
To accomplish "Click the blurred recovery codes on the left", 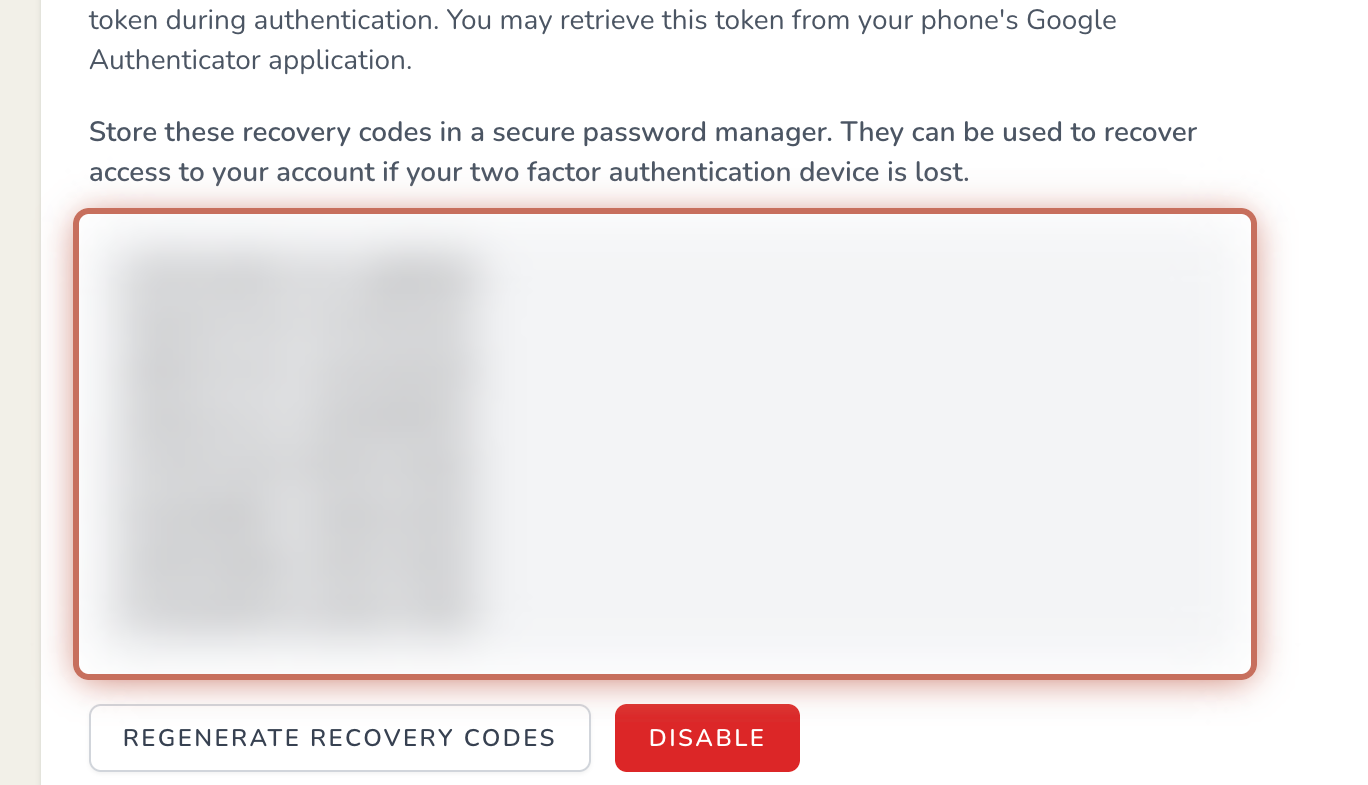I will click(300, 440).
